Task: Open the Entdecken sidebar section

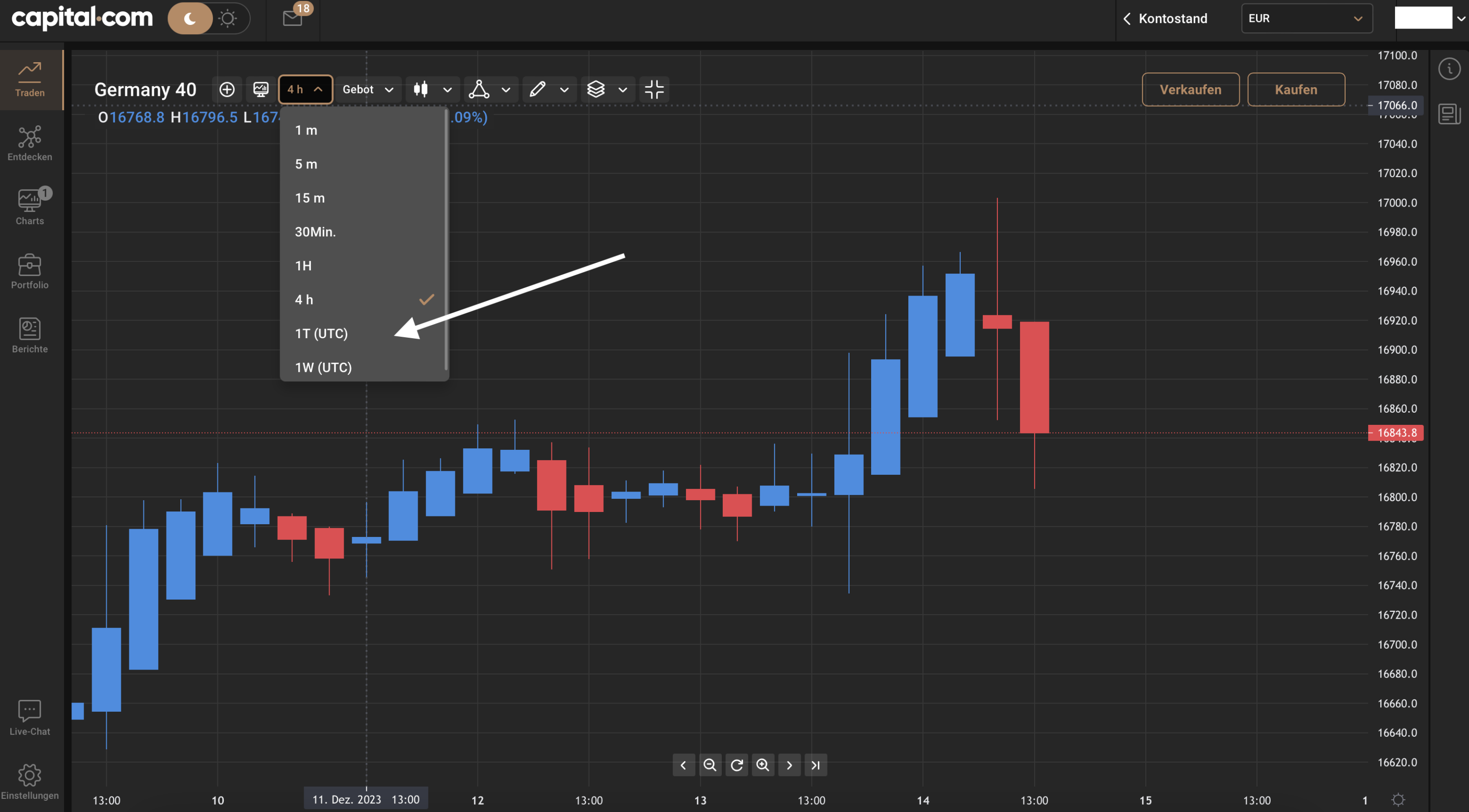Action: click(30, 143)
